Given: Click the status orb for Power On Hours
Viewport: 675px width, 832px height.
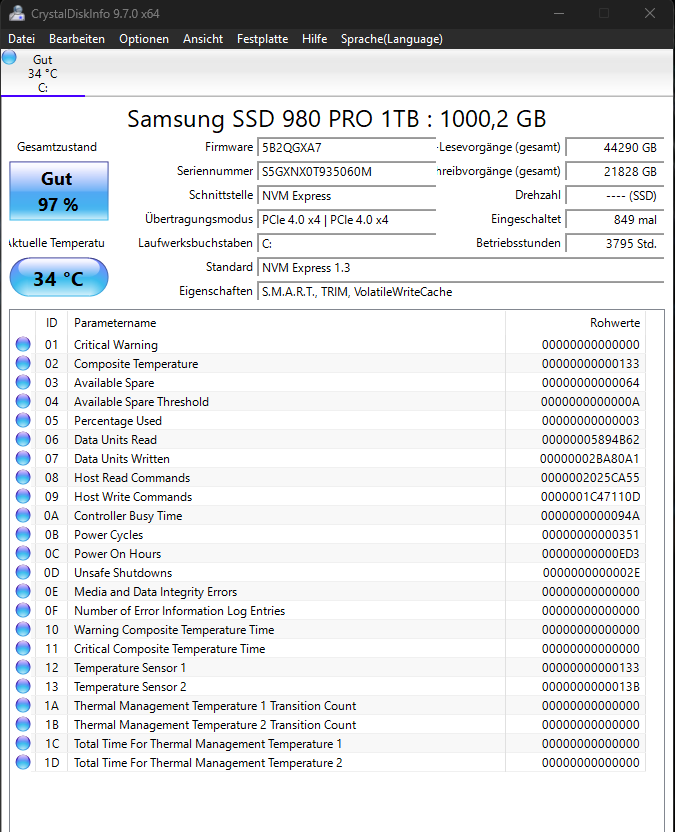Looking at the screenshot, I should [23, 553].
